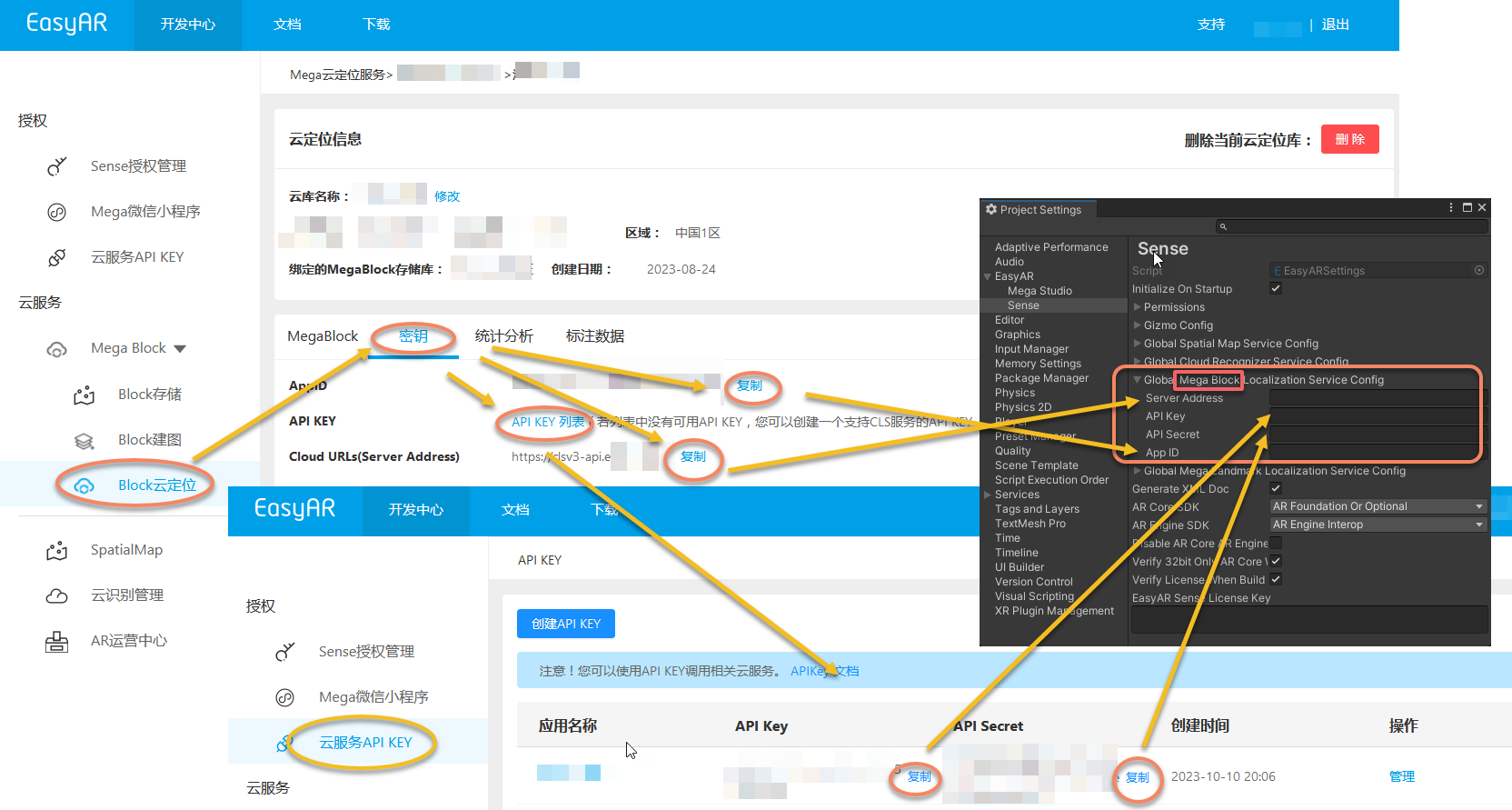Click the object picker circle next to EasyARSettings

point(1479,270)
